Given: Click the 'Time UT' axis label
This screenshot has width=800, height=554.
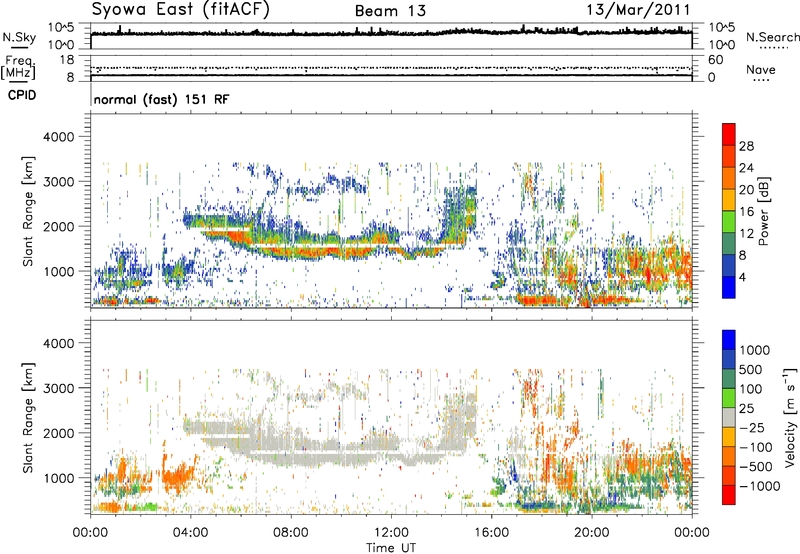Looking at the screenshot, I should click(x=391, y=547).
